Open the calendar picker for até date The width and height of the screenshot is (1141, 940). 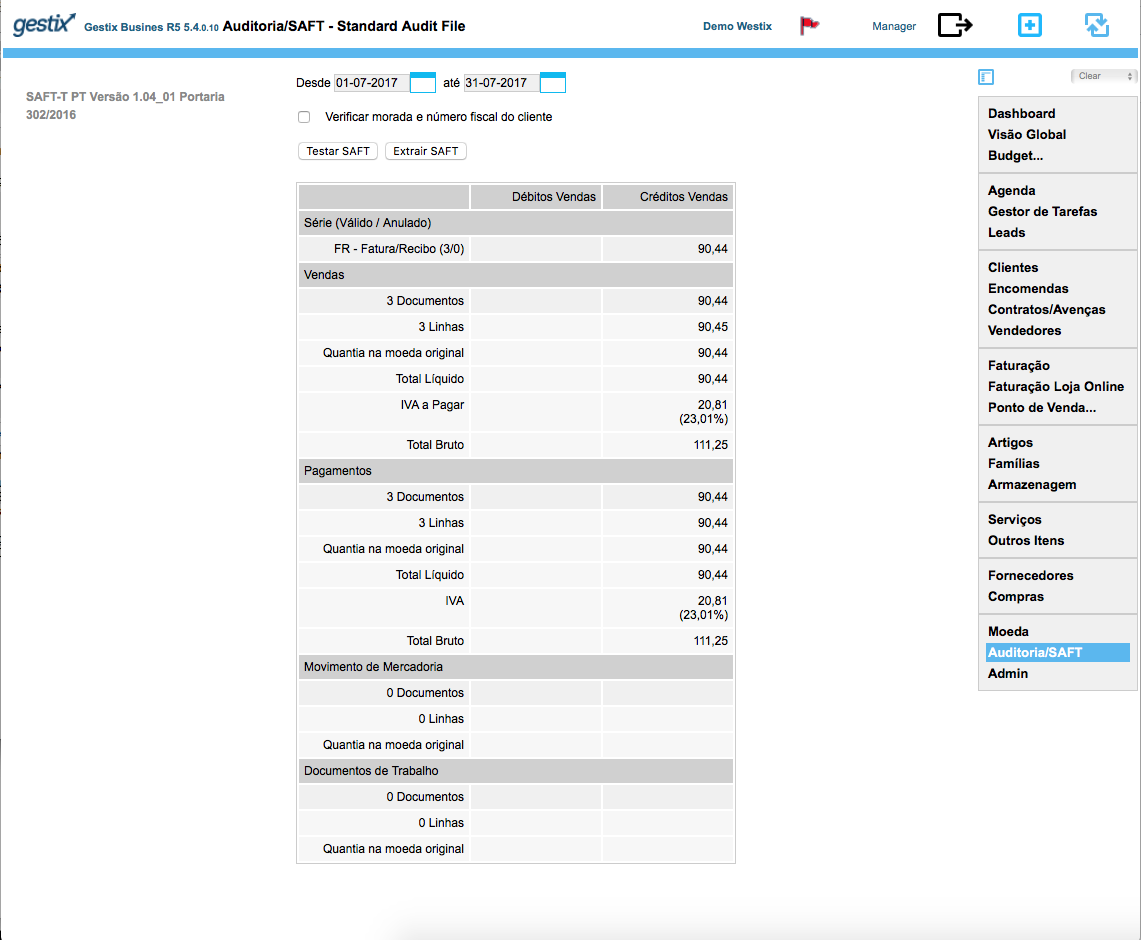(553, 83)
